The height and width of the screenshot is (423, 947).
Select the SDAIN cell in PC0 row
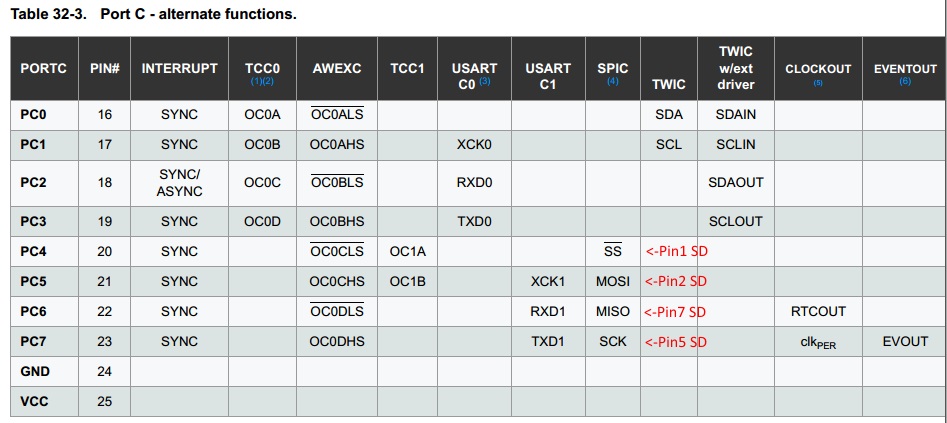coord(736,114)
